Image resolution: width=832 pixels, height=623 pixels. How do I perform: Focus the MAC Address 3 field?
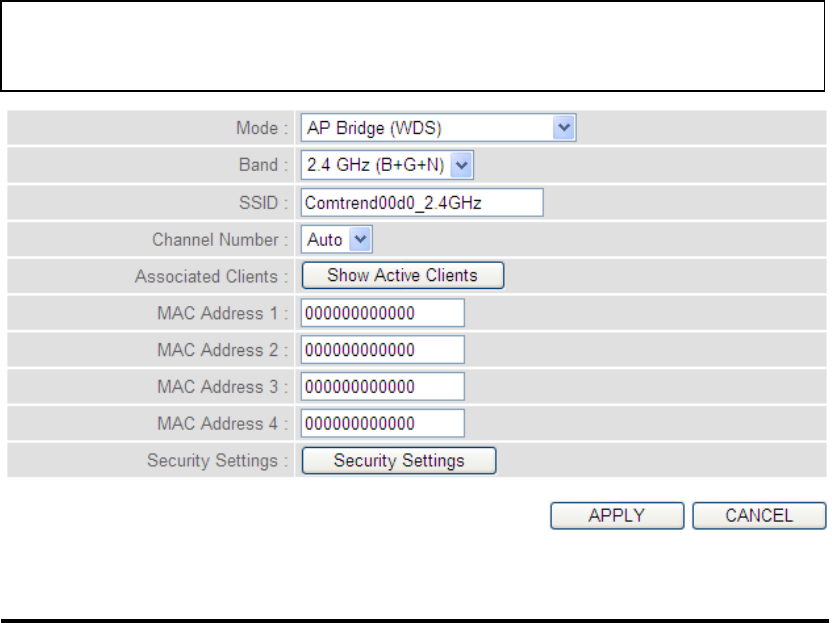tap(383, 386)
